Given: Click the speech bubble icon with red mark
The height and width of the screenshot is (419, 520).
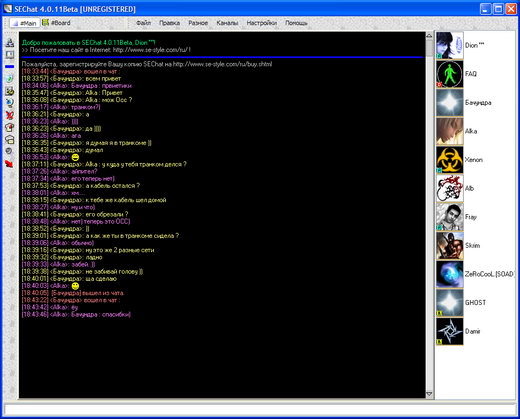Looking at the screenshot, I should [10, 127].
